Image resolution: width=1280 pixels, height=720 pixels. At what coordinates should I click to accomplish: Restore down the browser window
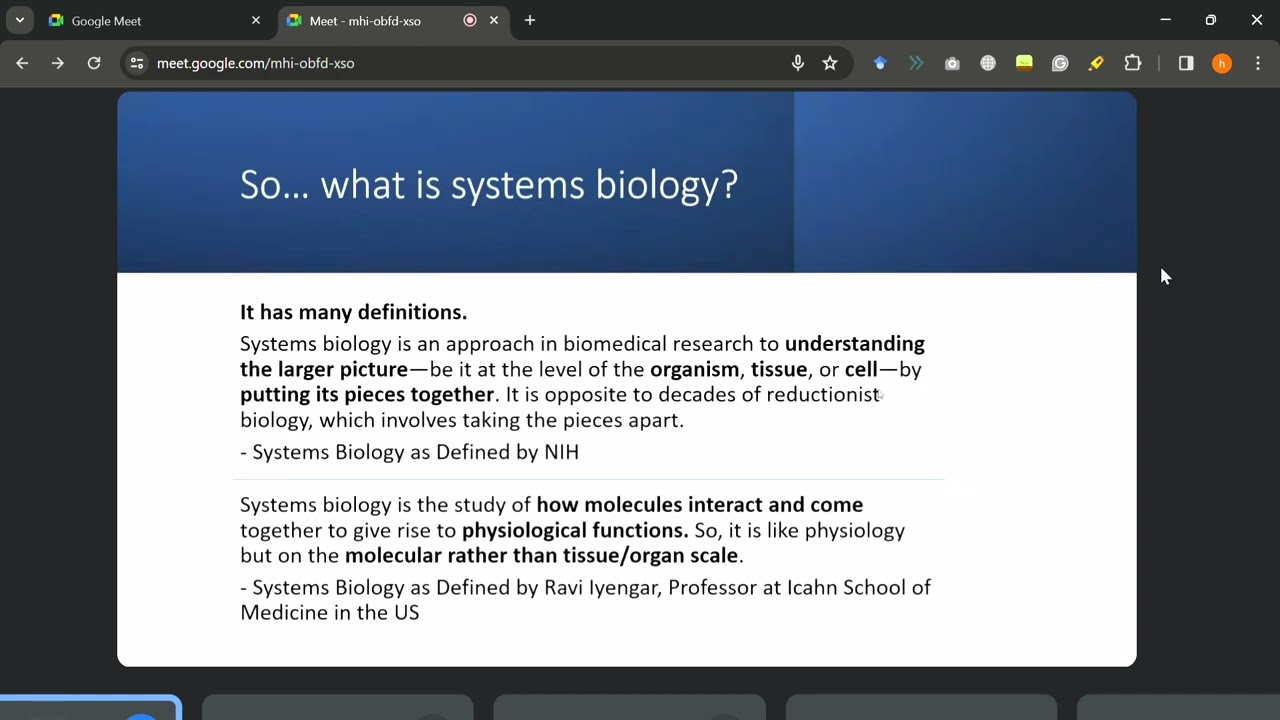pyautogui.click(x=1211, y=20)
